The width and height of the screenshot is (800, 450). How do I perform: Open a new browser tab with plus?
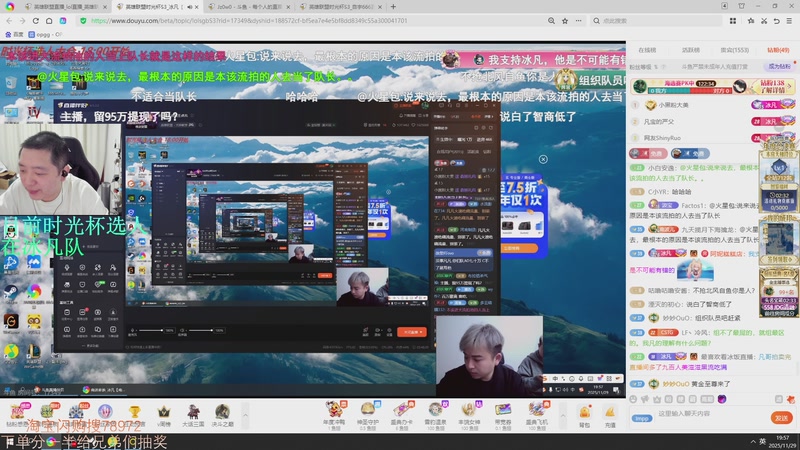pos(393,7)
